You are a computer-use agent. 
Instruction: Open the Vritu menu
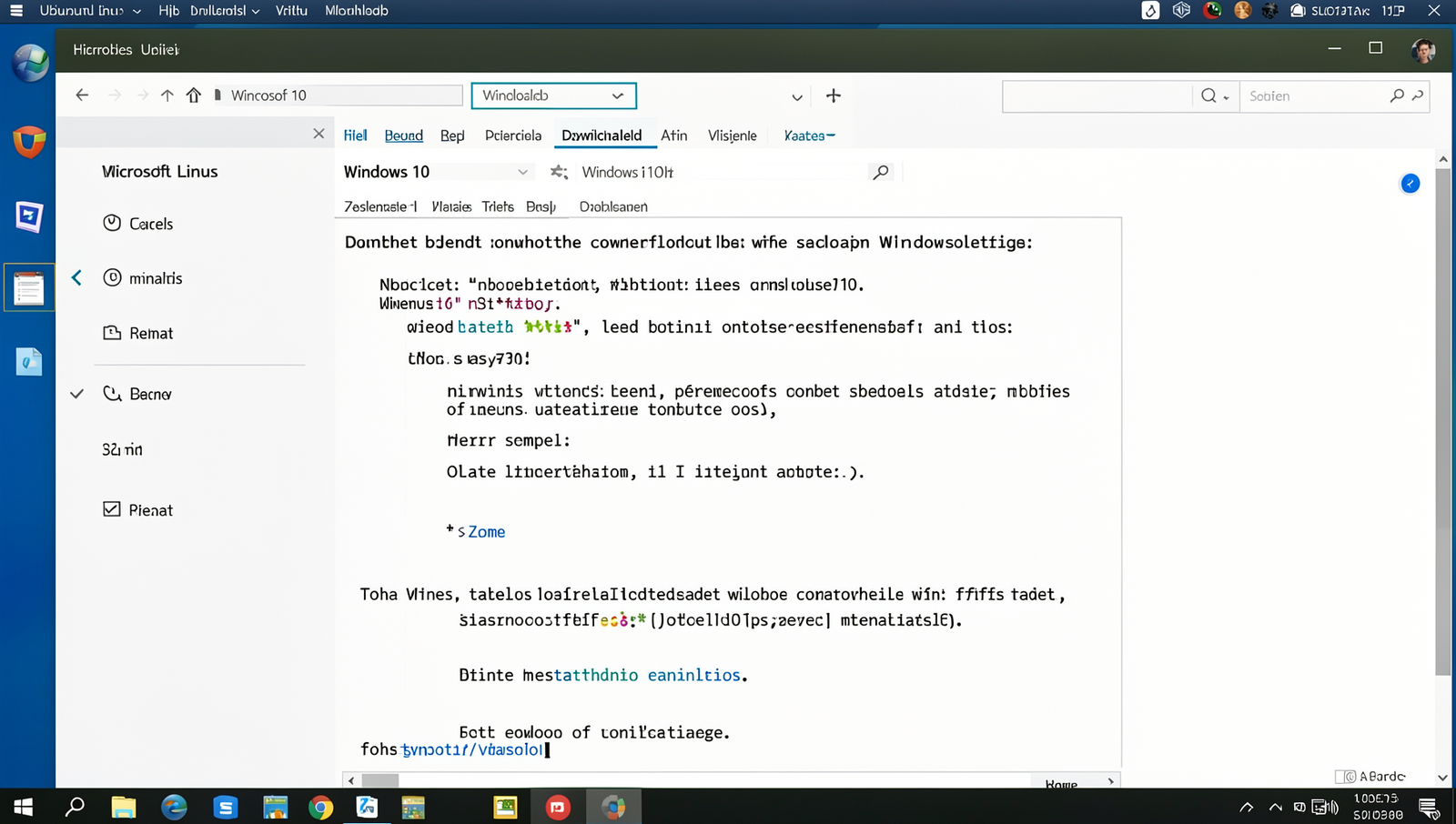point(291,11)
